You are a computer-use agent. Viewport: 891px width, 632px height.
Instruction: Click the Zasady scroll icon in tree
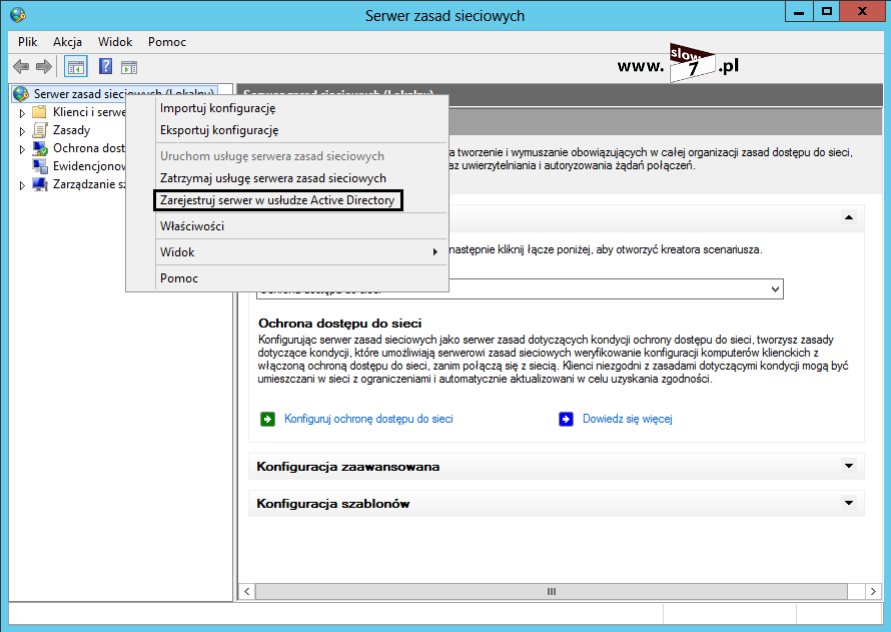(40, 130)
